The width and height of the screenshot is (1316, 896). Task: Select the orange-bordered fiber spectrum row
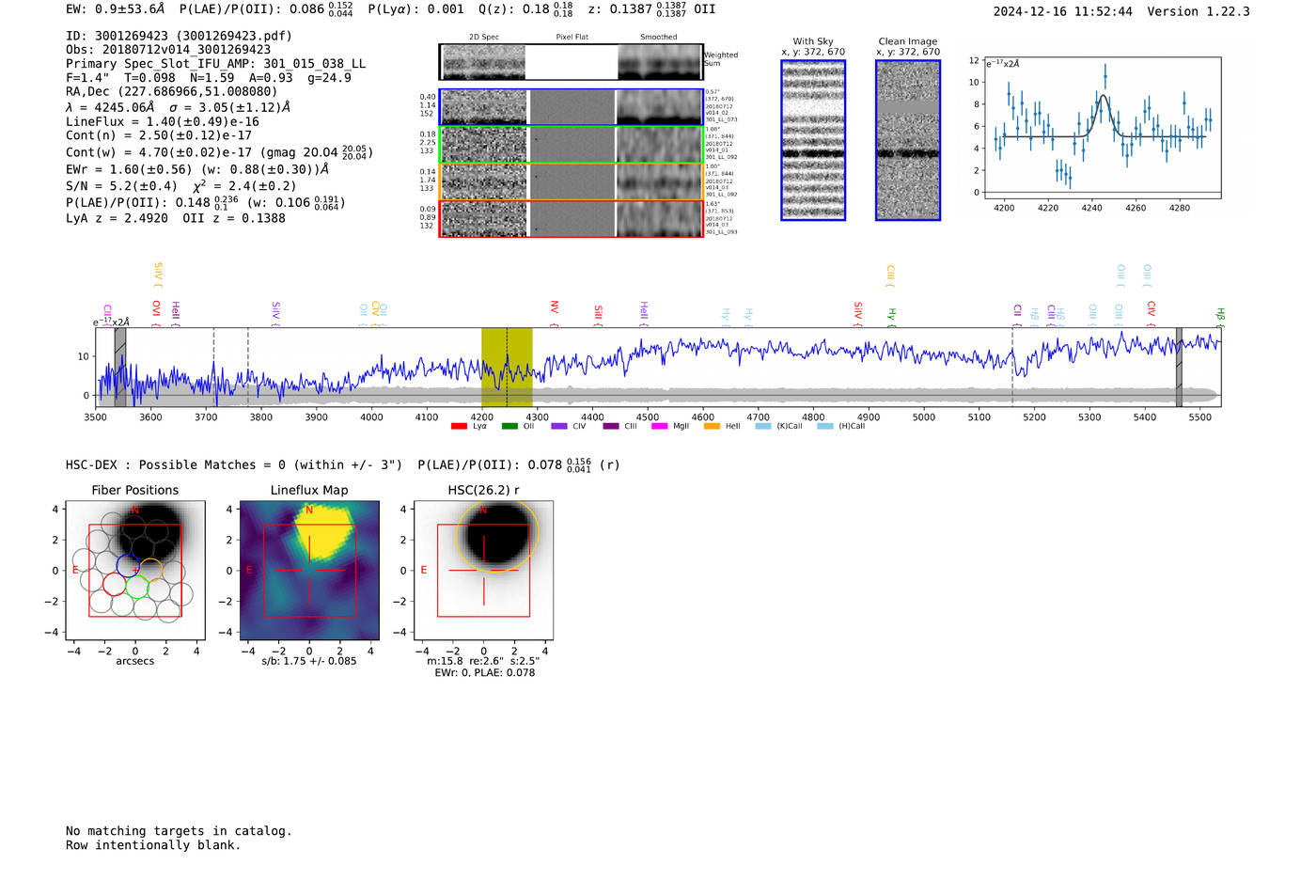[572, 181]
